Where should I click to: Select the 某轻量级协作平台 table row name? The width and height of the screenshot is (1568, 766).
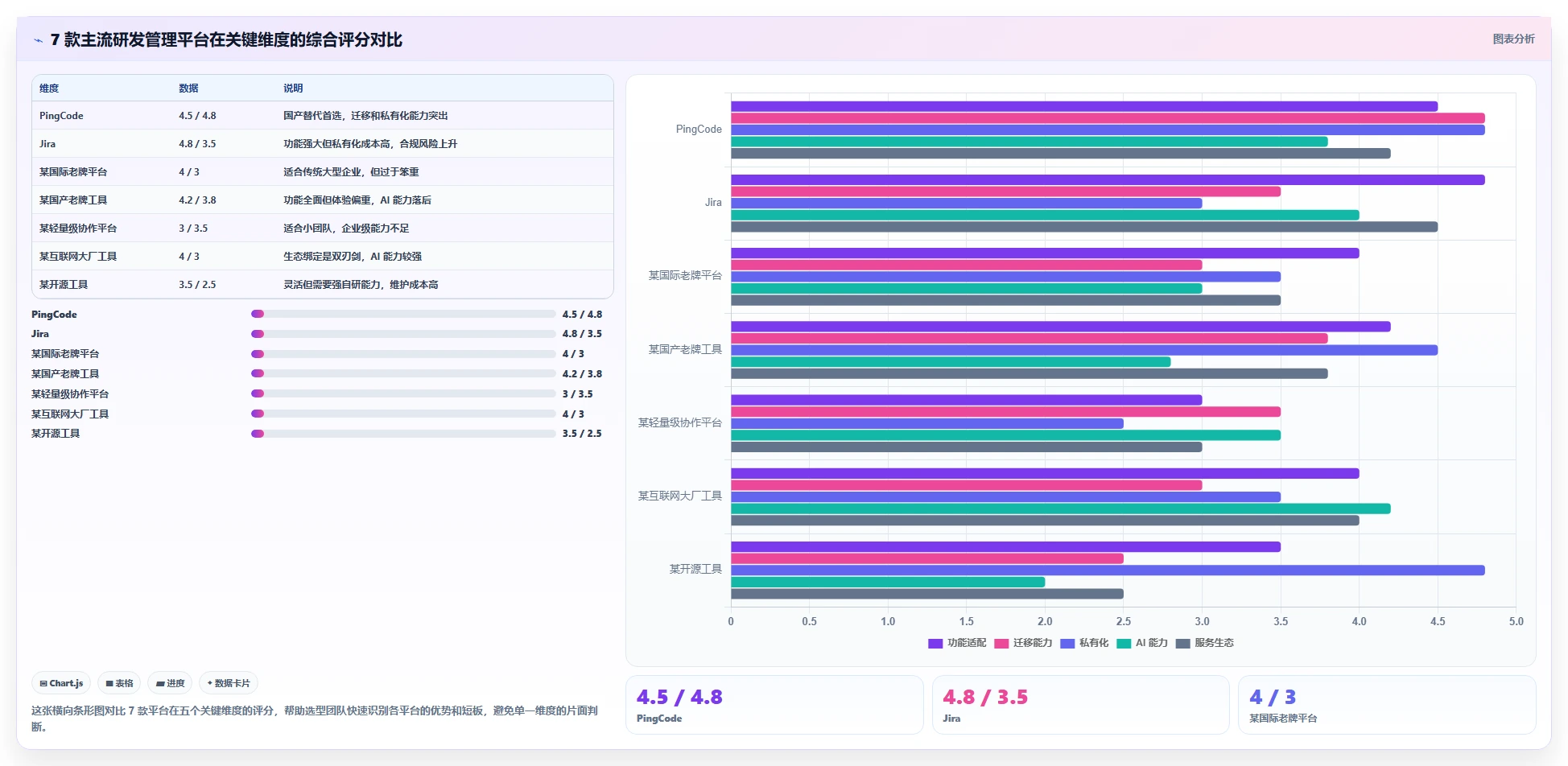click(x=78, y=229)
